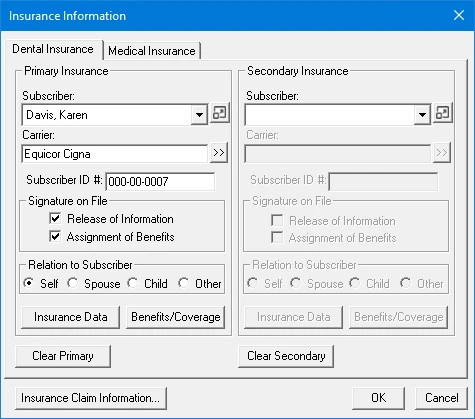
Task: Open primary subscriber family lookup icon
Action: [x=220, y=113]
